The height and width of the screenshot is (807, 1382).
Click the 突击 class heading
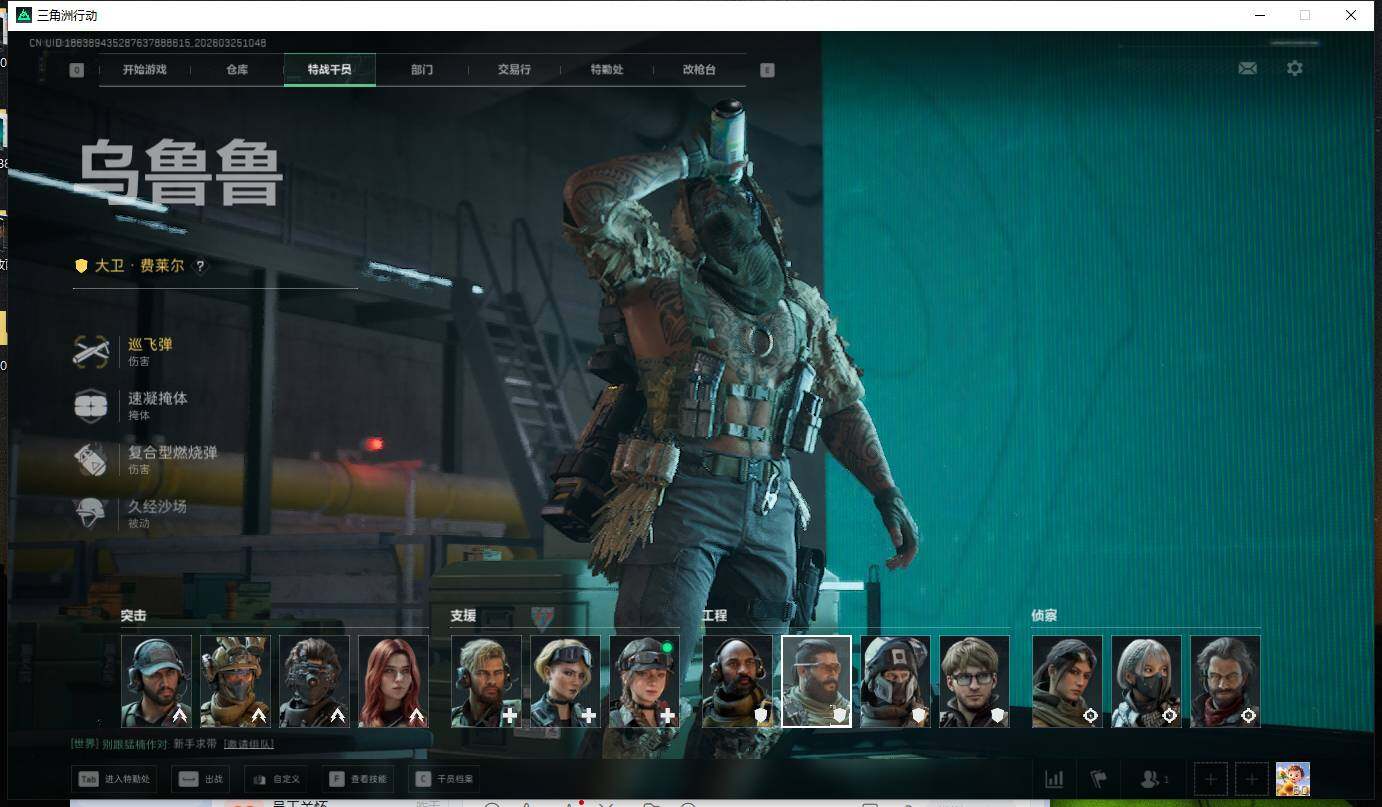134,616
